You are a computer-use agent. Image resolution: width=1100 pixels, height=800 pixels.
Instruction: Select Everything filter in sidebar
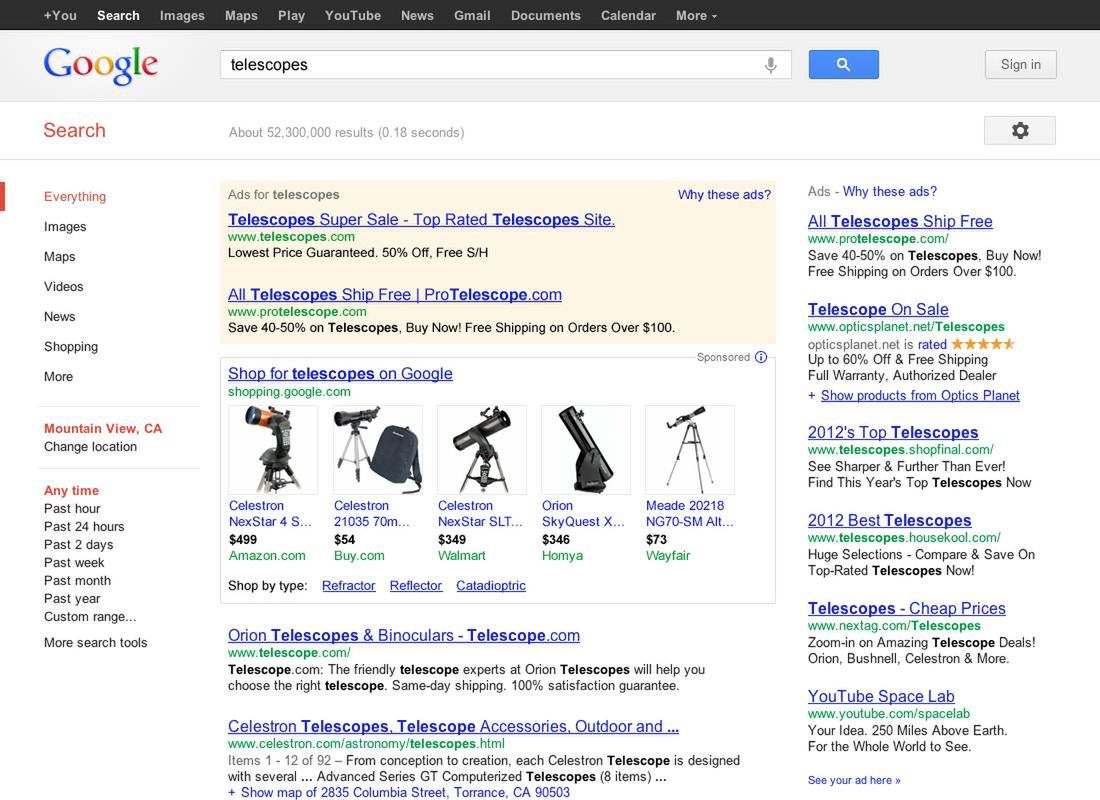click(74, 196)
